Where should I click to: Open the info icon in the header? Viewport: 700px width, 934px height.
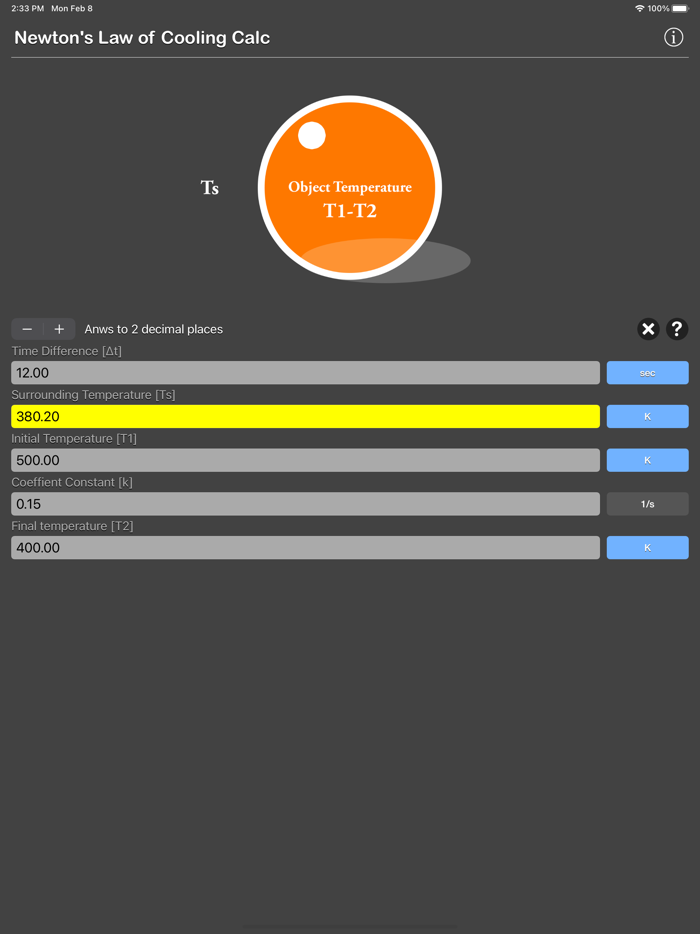point(673,38)
